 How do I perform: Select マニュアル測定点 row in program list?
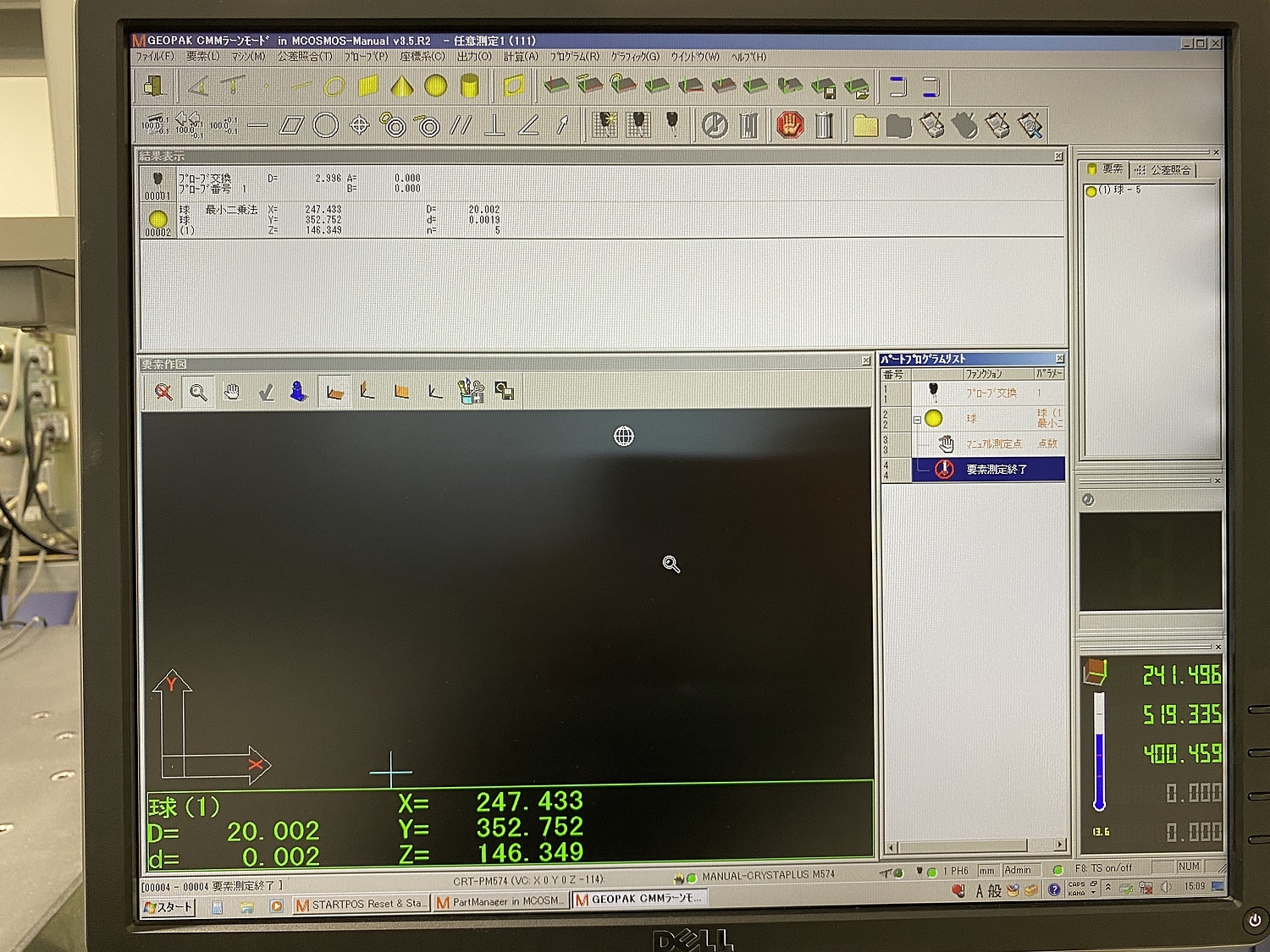click(973, 443)
